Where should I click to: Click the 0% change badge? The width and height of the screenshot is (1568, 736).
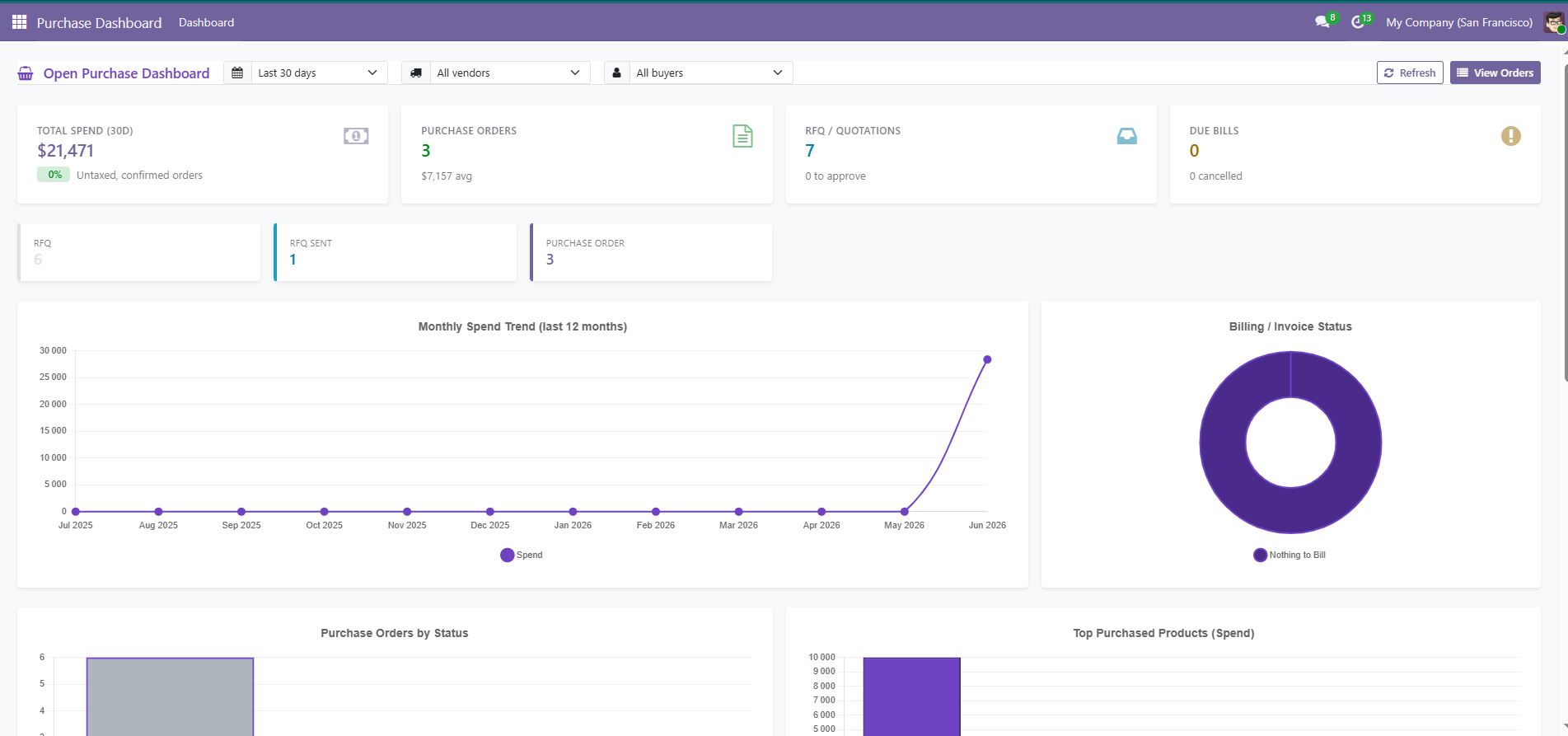pyautogui.click(x=54, y=175)
